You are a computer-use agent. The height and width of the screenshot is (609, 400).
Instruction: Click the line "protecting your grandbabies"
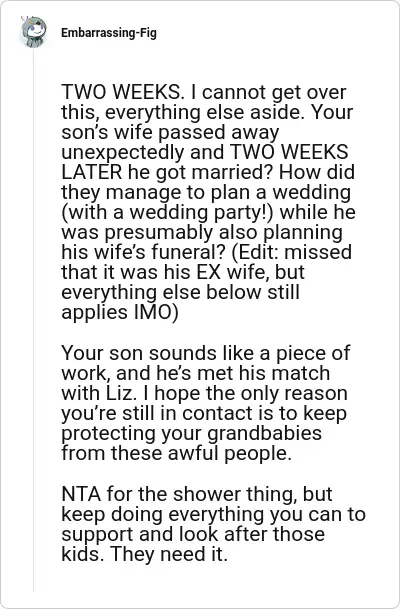click(x=191, y=433)
